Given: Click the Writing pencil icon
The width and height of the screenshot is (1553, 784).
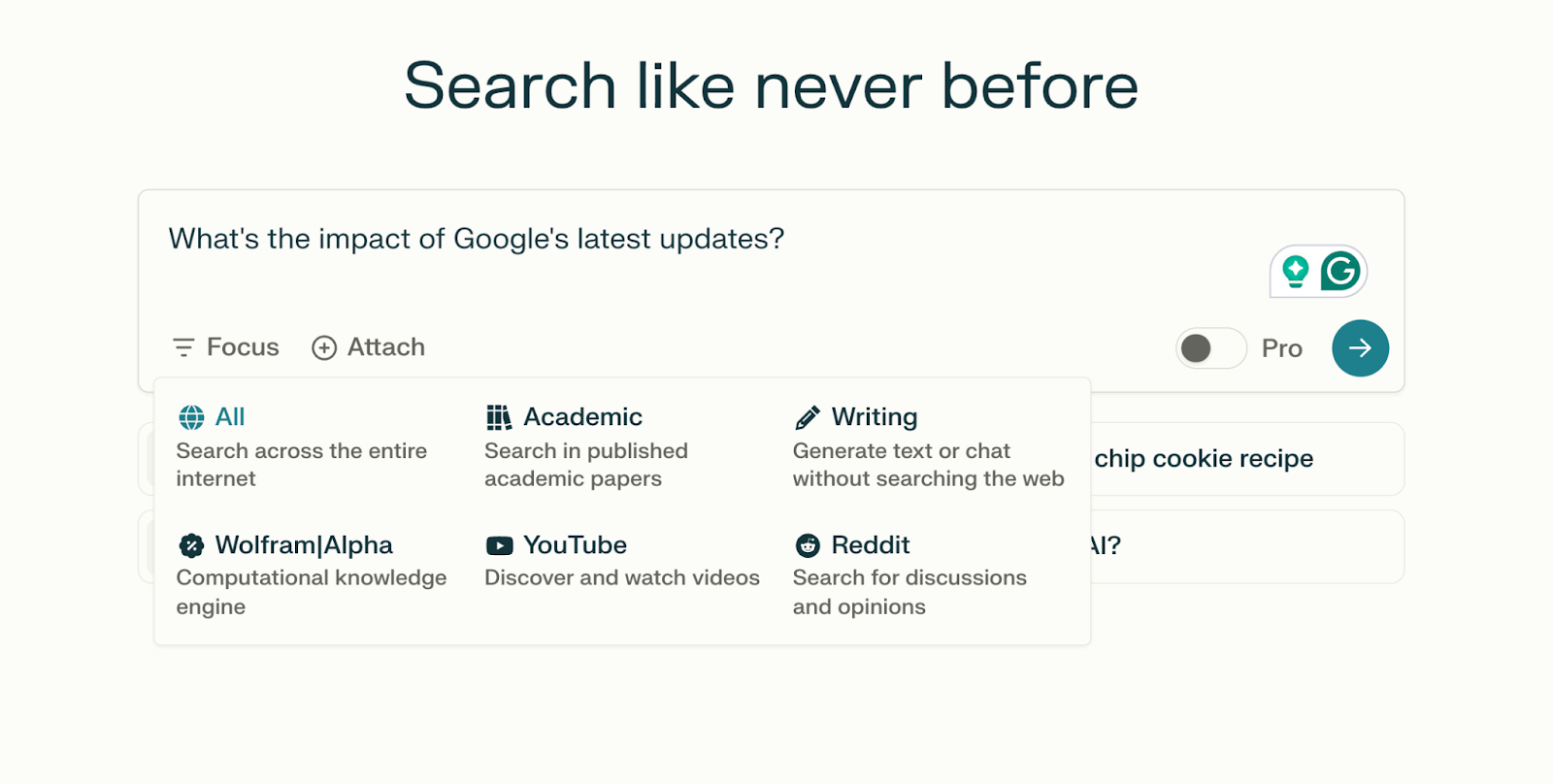Looking at the screenshot, I should point(808,417).
